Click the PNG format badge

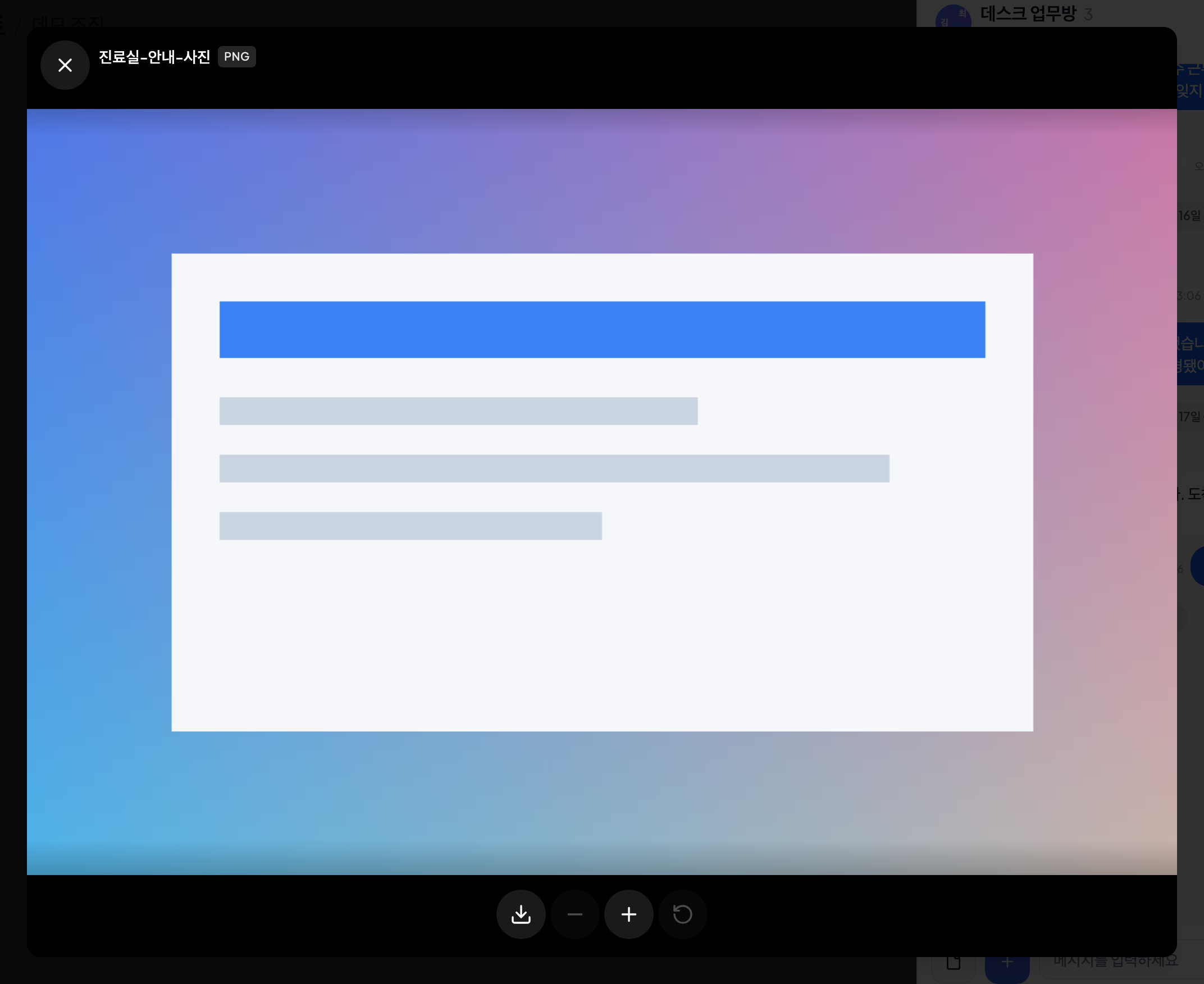[x=236, y=57]
